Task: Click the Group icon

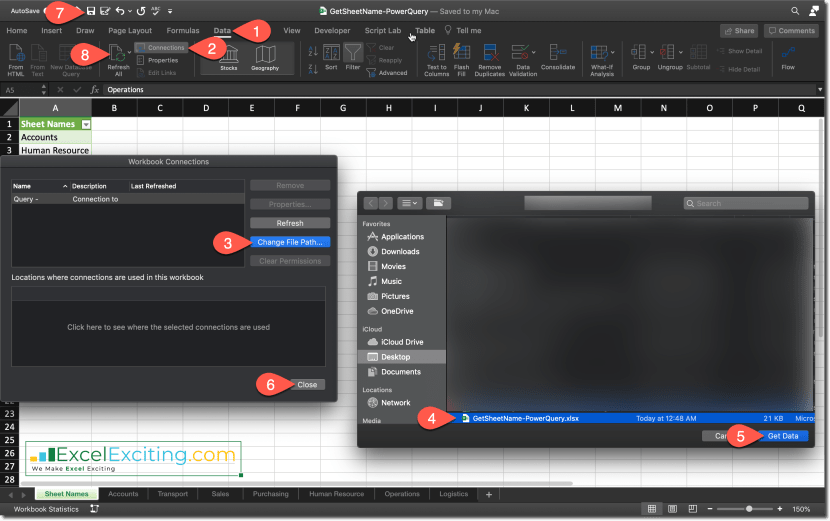Action: pos(638,53)
